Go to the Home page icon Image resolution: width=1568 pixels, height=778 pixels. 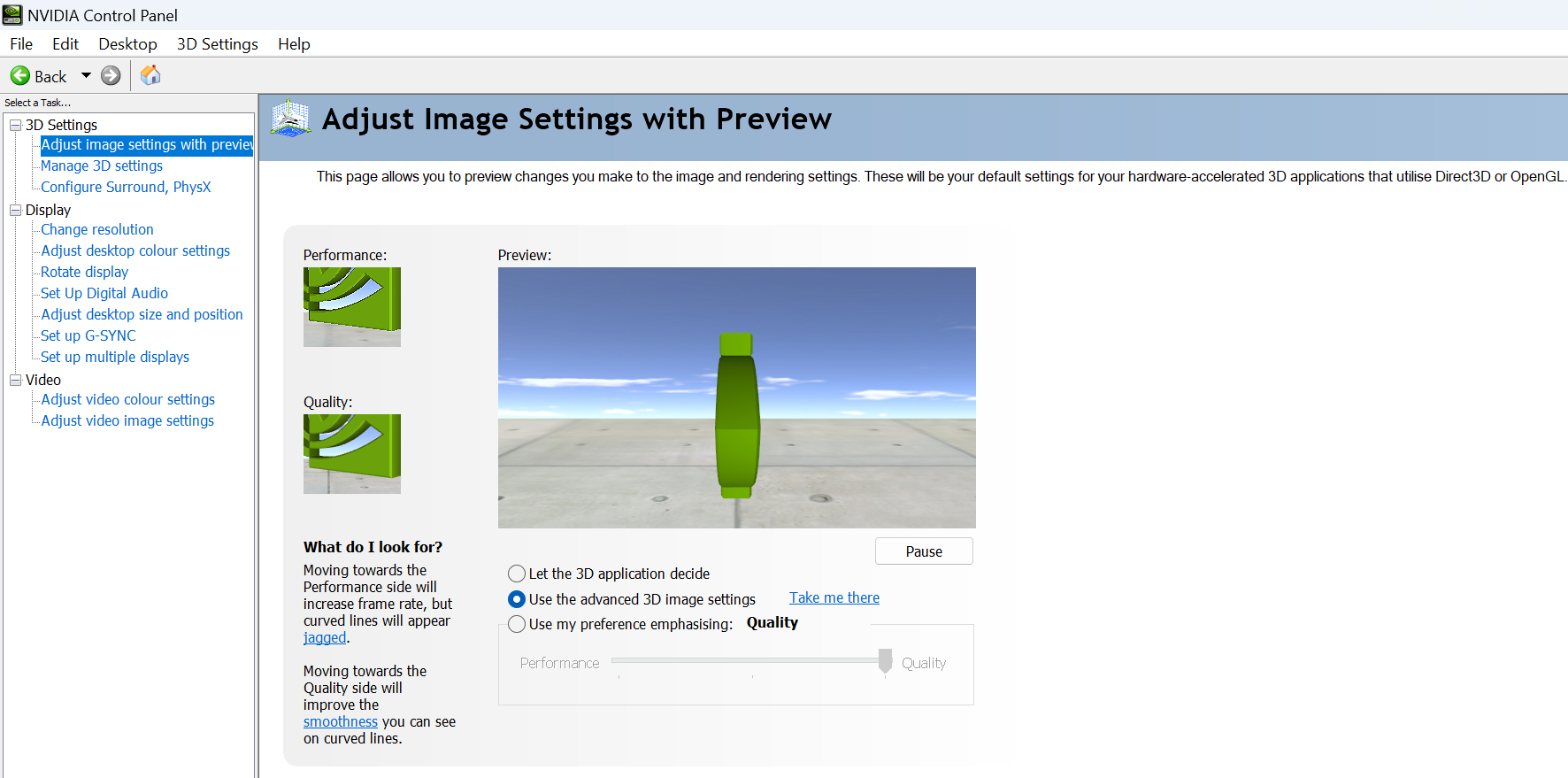click(x=150, y=75)
